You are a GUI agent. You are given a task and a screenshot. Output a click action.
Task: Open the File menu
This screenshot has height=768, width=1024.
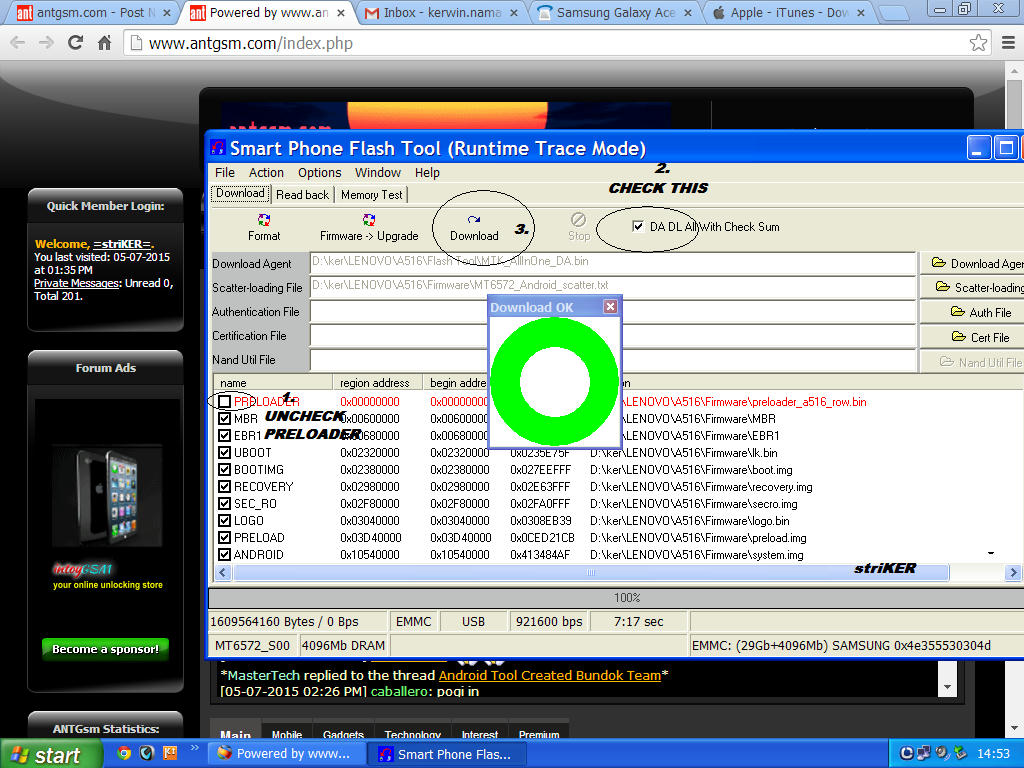tap(225, 172)
